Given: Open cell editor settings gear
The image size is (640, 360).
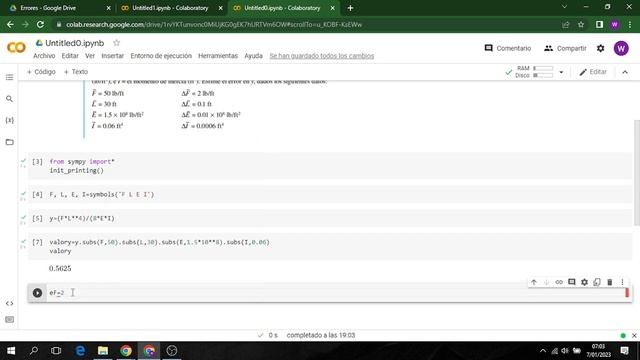Looking at the screenshot, I should click(x=584, y=282).
